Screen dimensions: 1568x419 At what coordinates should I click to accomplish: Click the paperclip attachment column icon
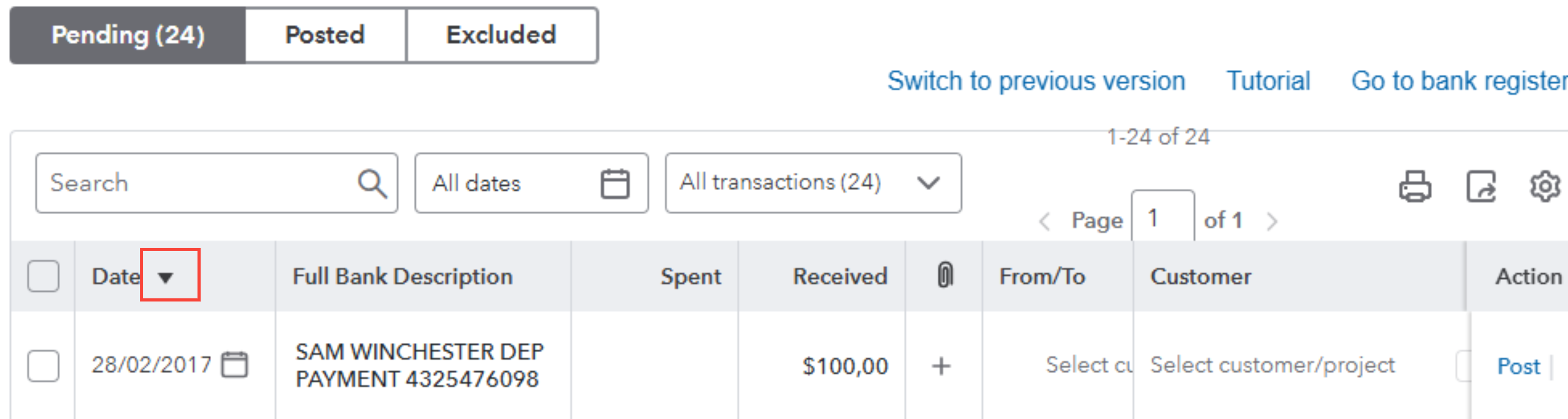[945, 275]
